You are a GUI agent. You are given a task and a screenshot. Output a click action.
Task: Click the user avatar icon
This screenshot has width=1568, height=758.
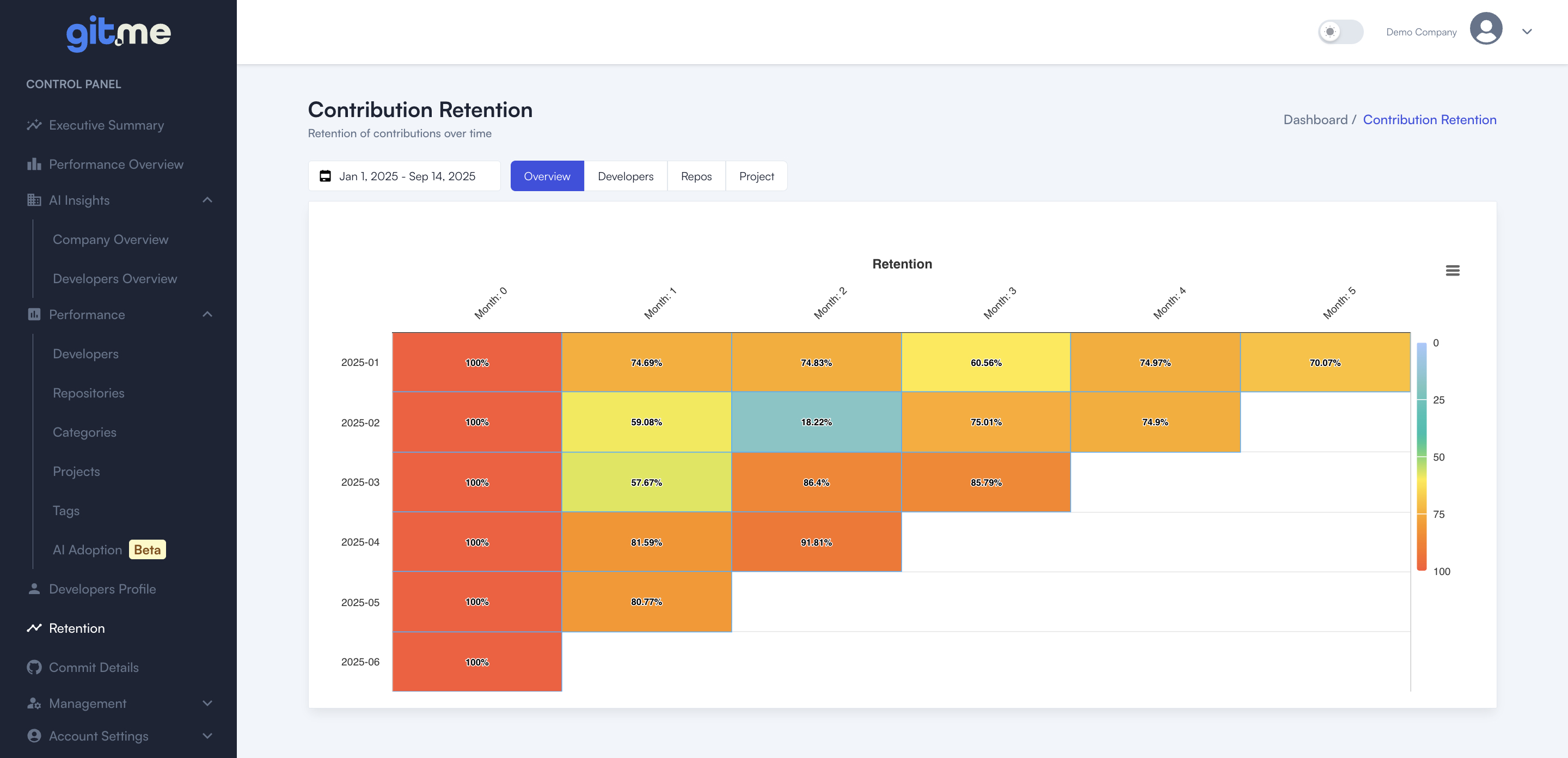1485,29
